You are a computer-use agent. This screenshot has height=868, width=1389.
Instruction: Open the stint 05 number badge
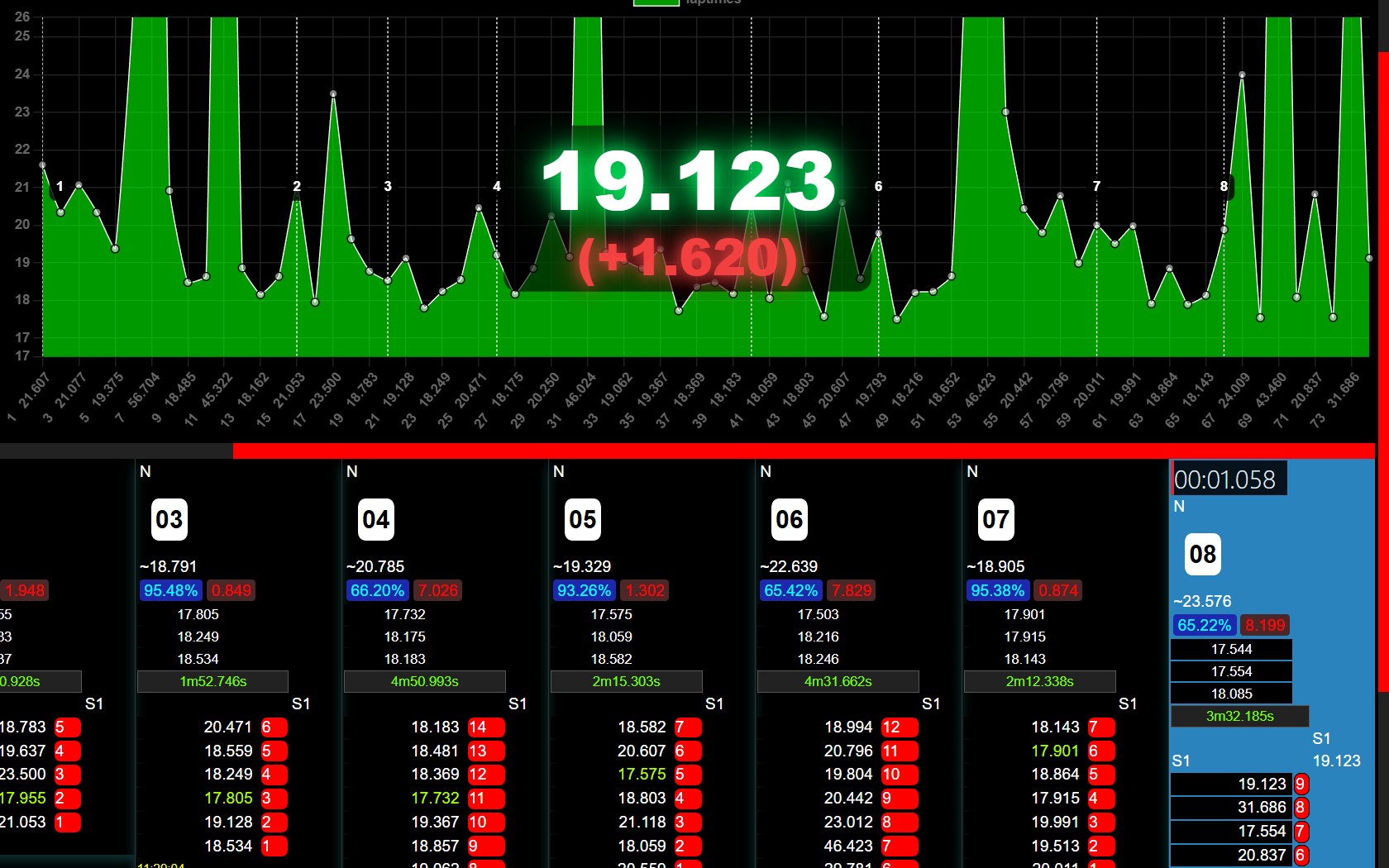click(582, 520)
